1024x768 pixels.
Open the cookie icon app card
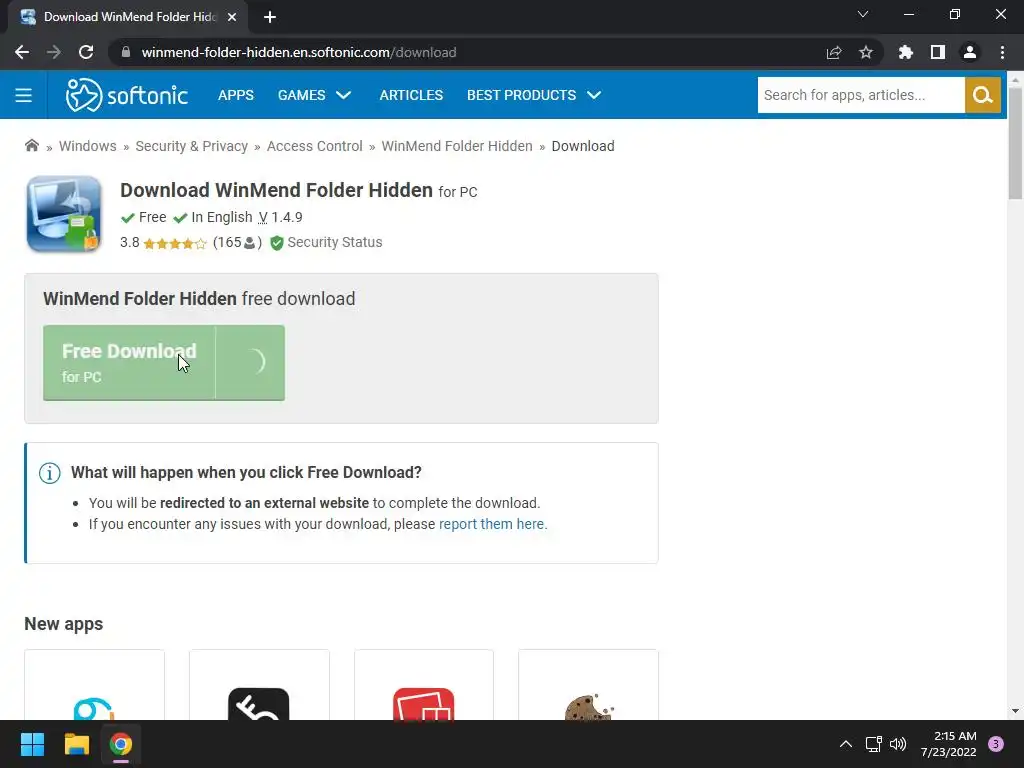[588, 685]
